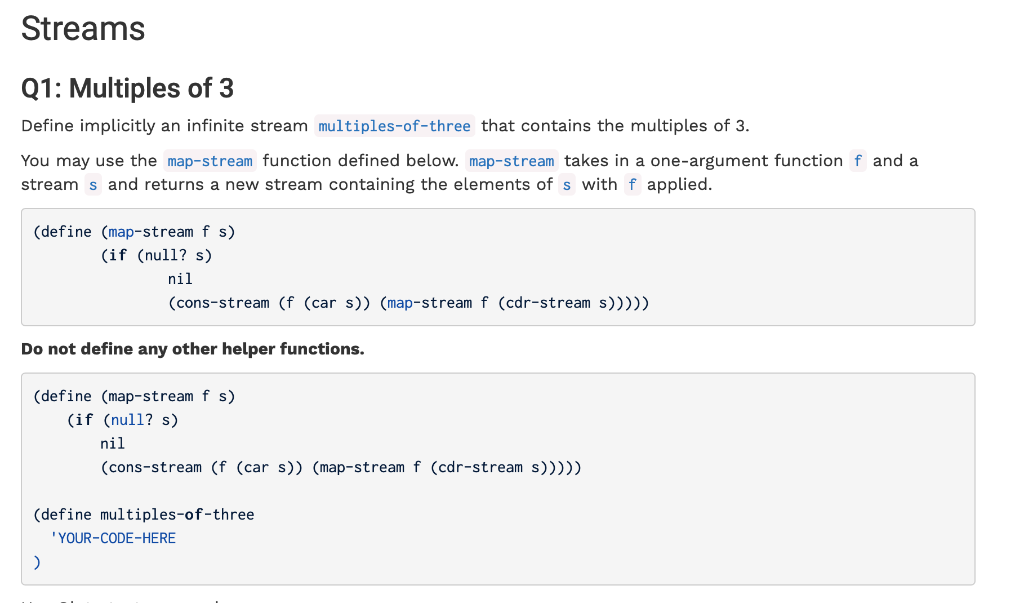Click the Streams page heading
1024x603 pixels.
(83, 29)
